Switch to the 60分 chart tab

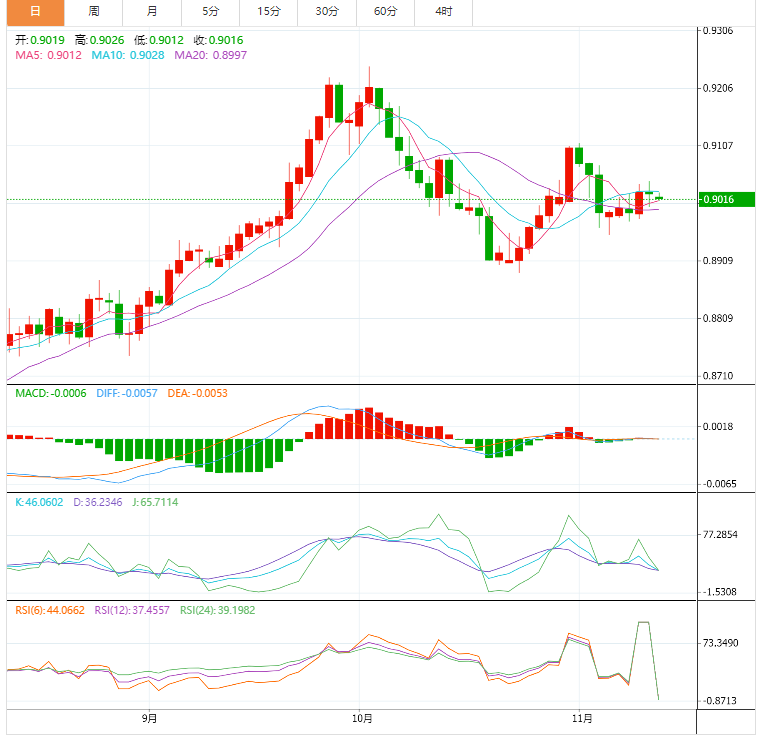(385, 12)
